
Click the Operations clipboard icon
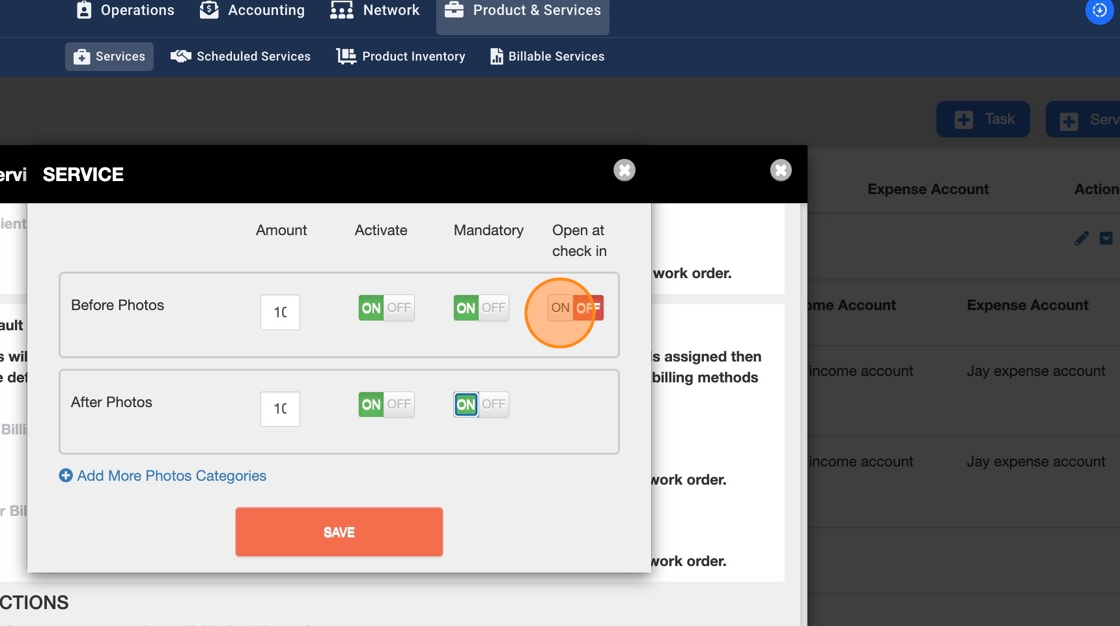84,10
